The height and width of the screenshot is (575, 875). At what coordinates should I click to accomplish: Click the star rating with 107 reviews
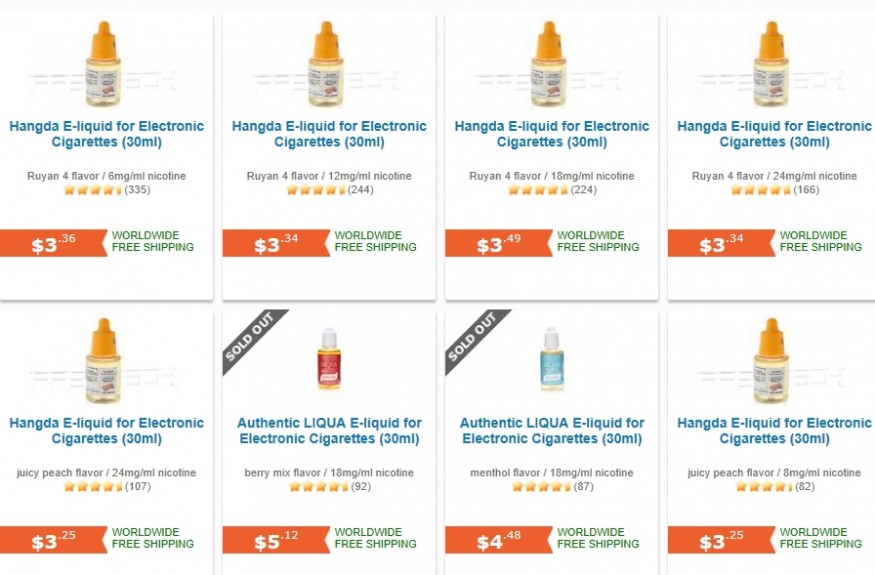pyautogui.click(x=92, y=487)
